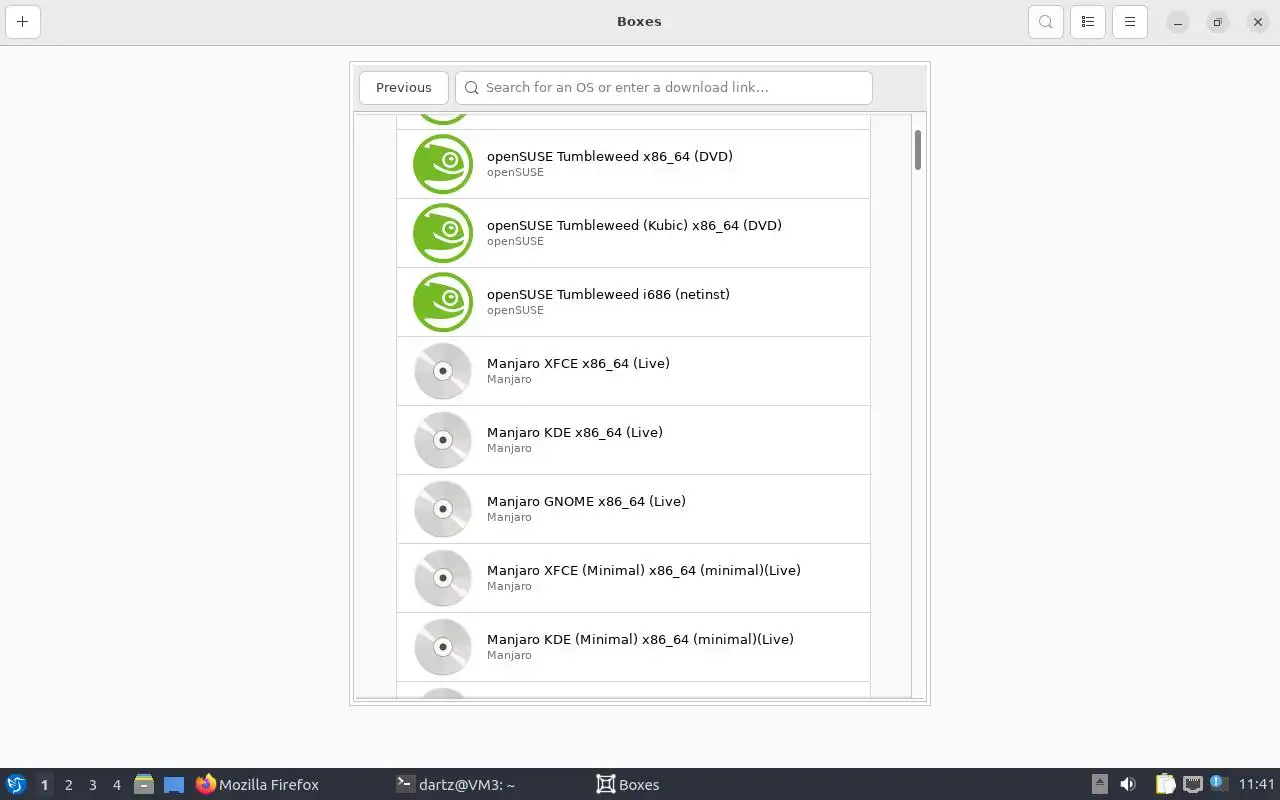Switch to workspace 2
1280x800 pixels.
tap(68, 785)
